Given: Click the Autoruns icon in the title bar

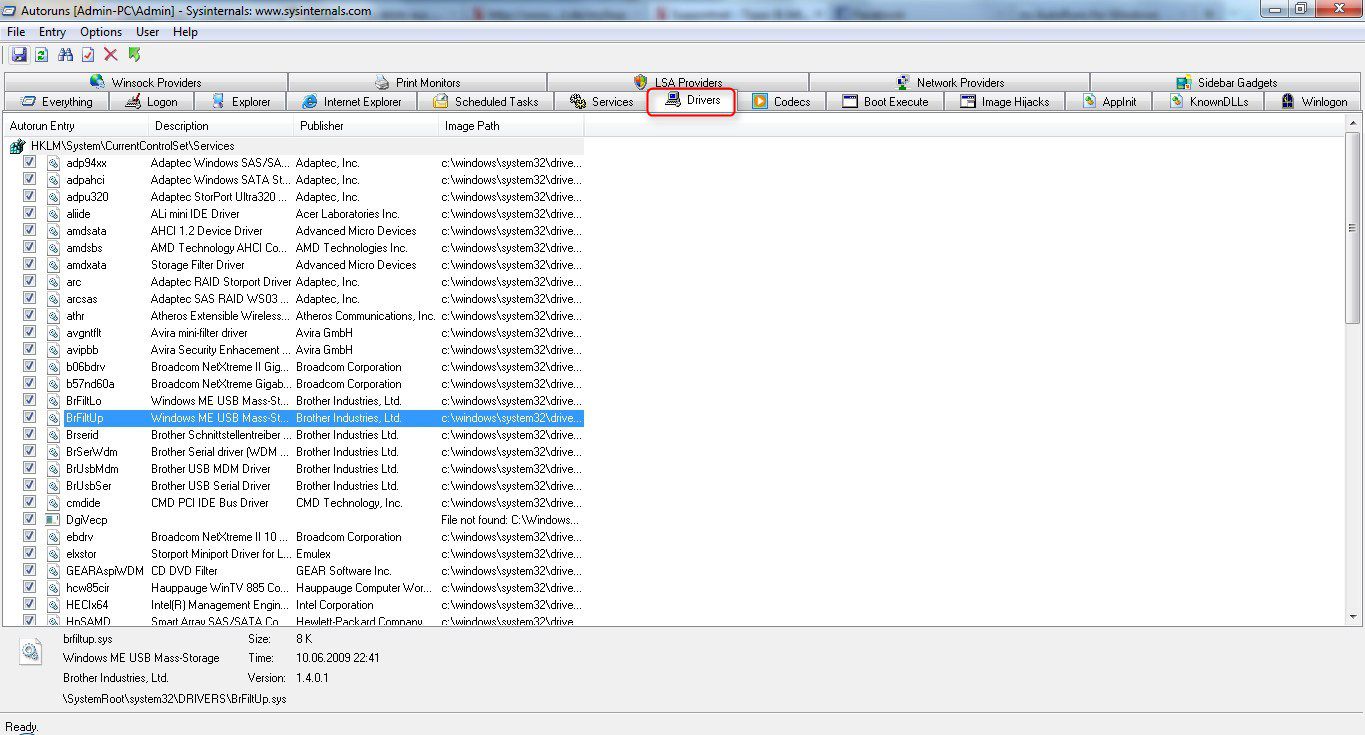Looking at the screenshot, I should coord(10,10).
